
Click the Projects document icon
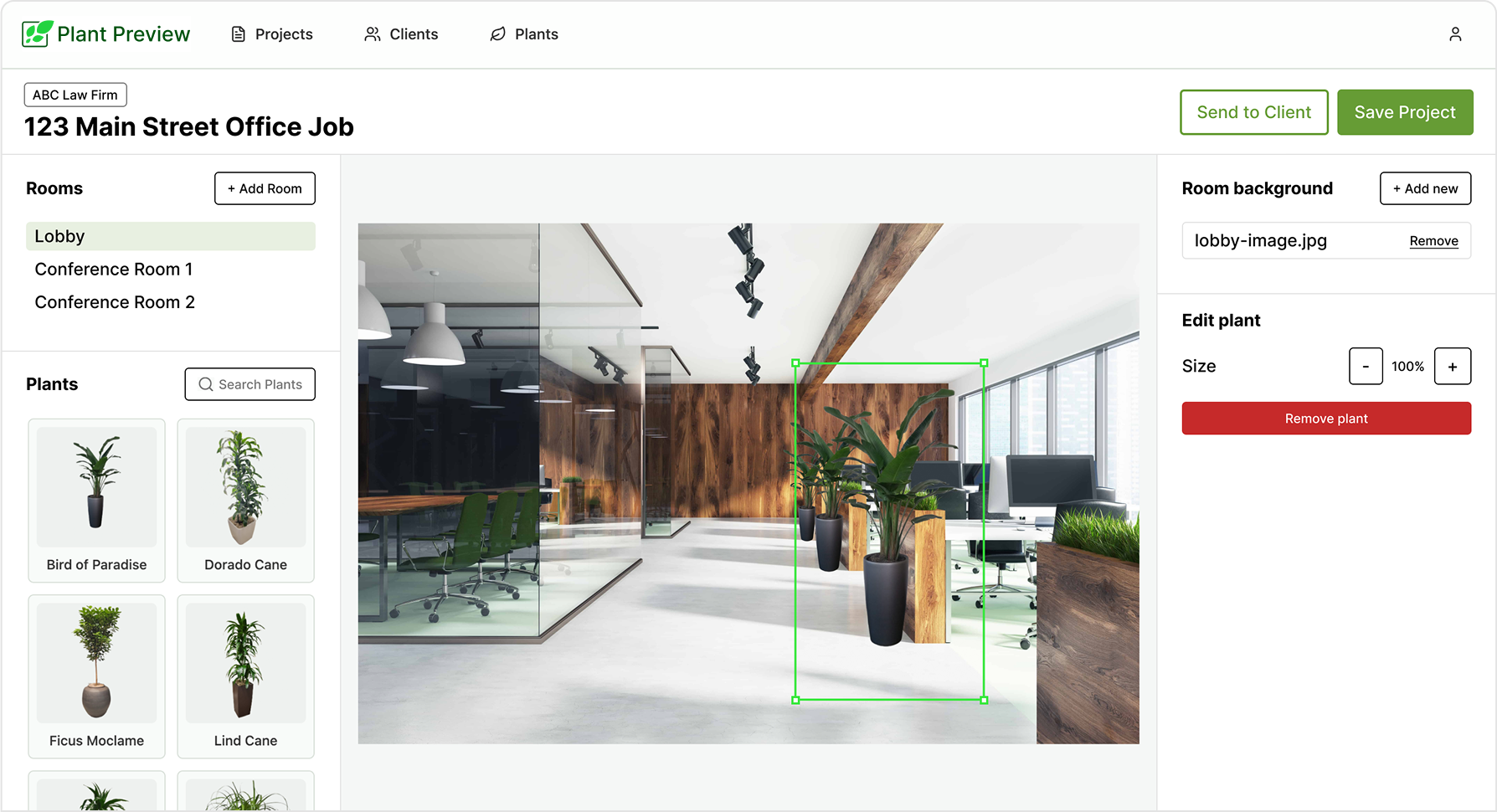click(x=239, y=34)
